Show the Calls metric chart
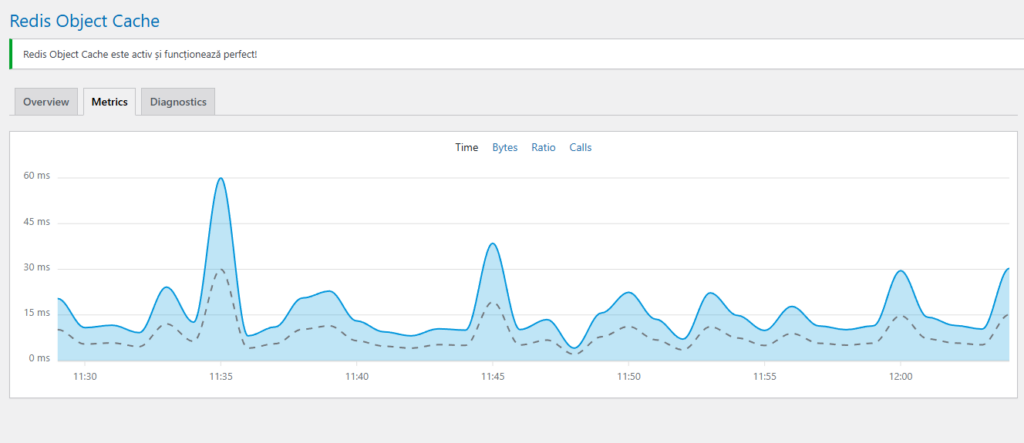The height and width of the screenshot is (443, 1024). point(581,148)
